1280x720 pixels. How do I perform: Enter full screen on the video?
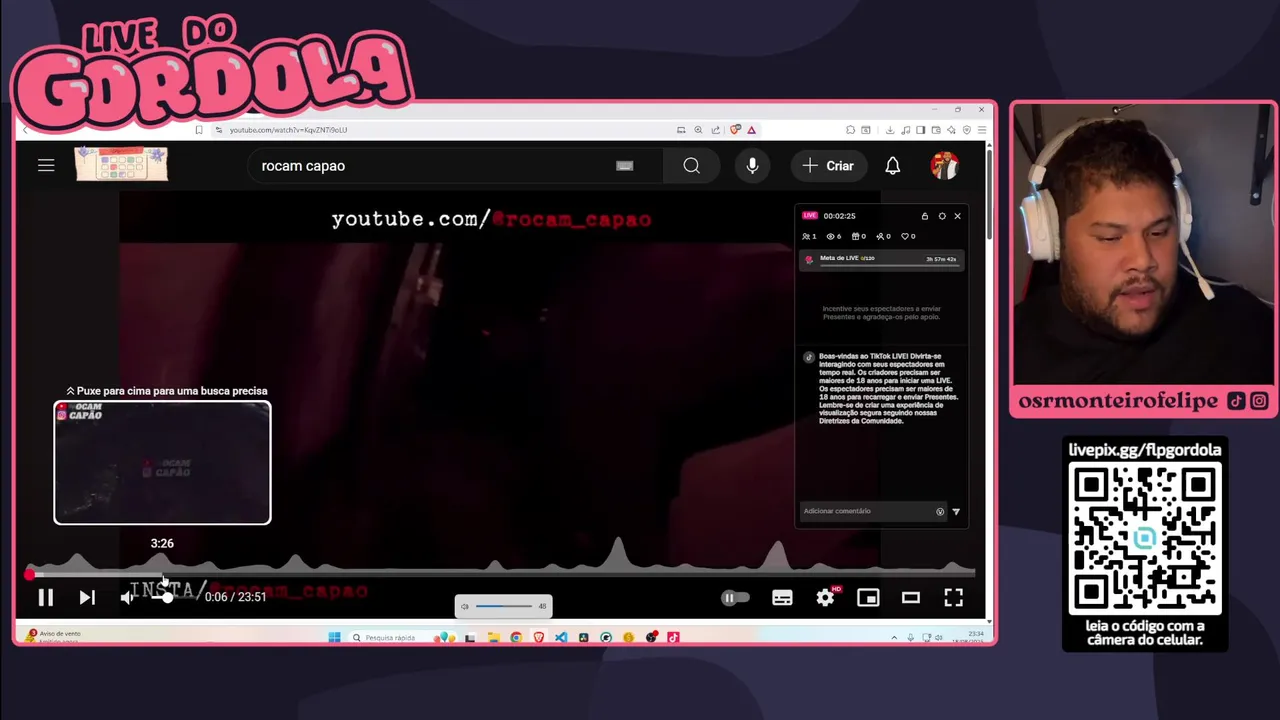pyautogui.click(x=953, y=598)
